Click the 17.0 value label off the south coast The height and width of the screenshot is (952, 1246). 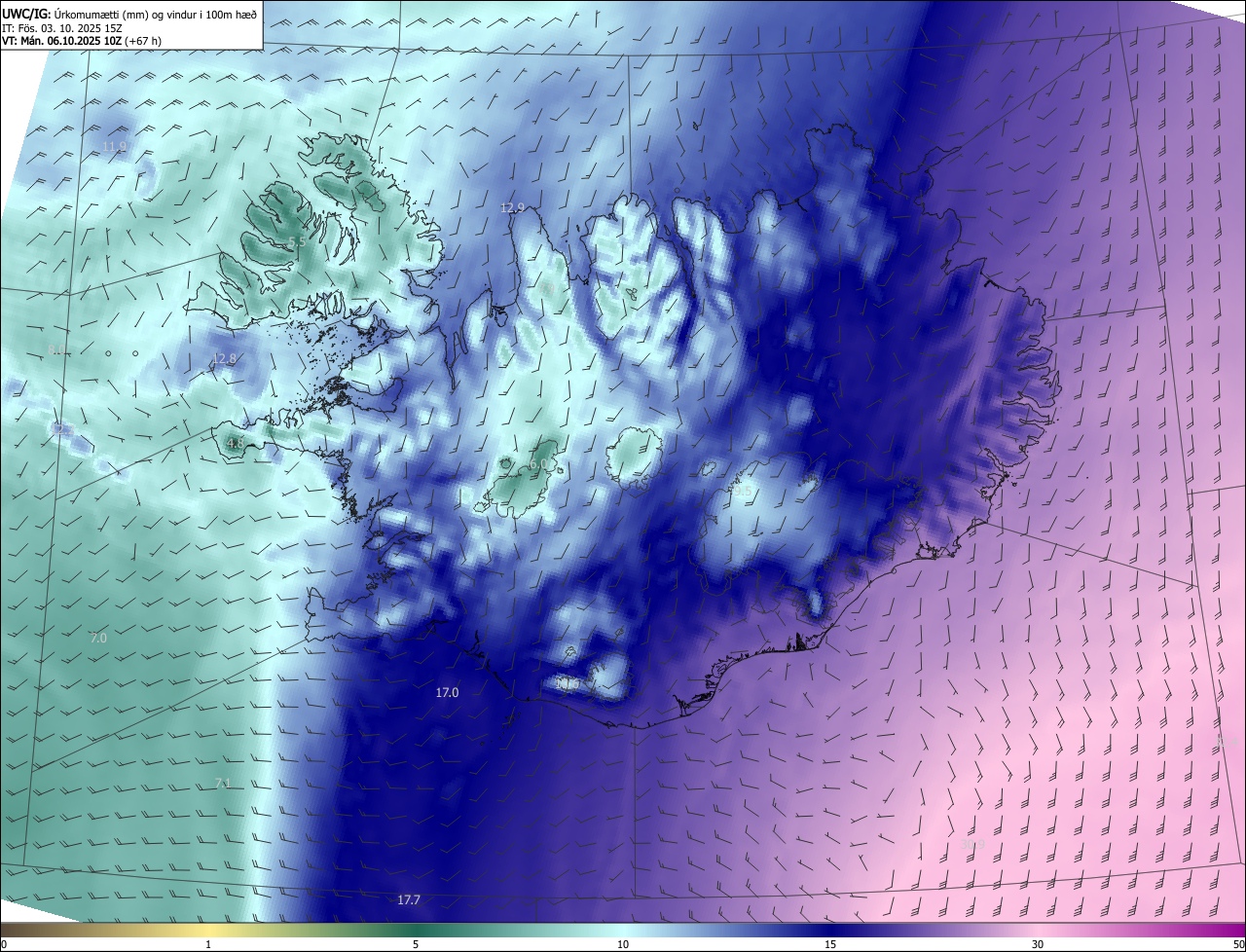(x=447, y=693)
